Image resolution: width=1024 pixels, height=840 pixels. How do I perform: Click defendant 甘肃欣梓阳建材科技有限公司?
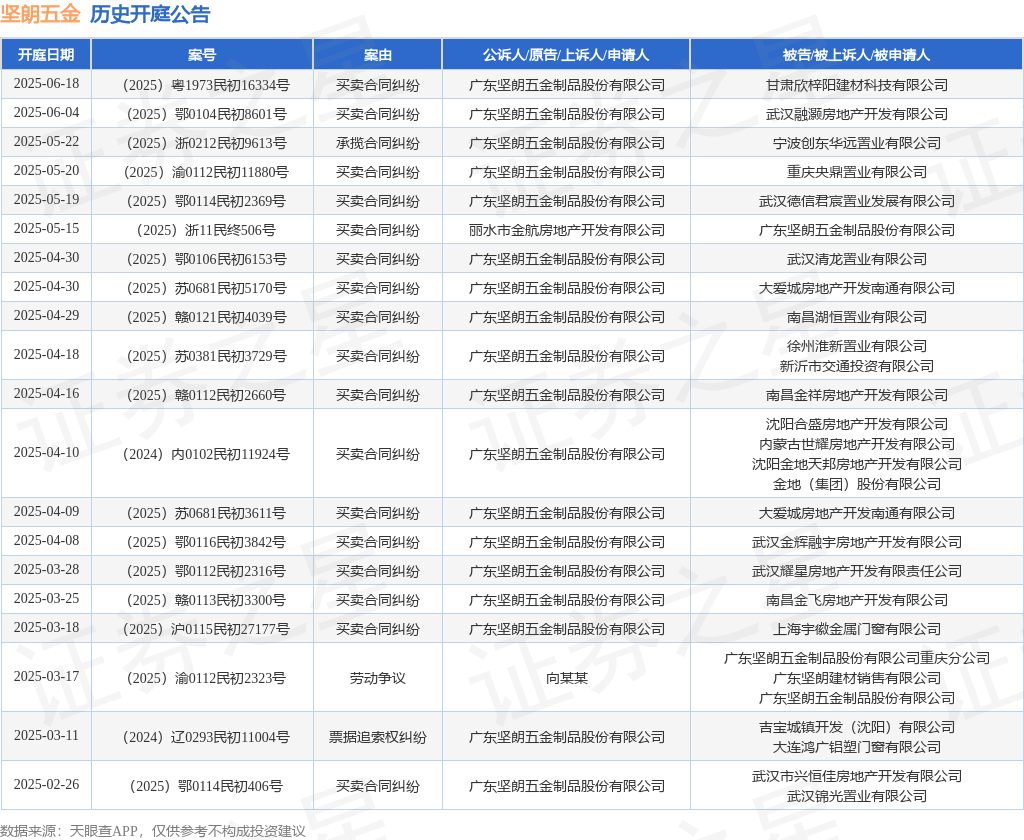click(857, 85)
